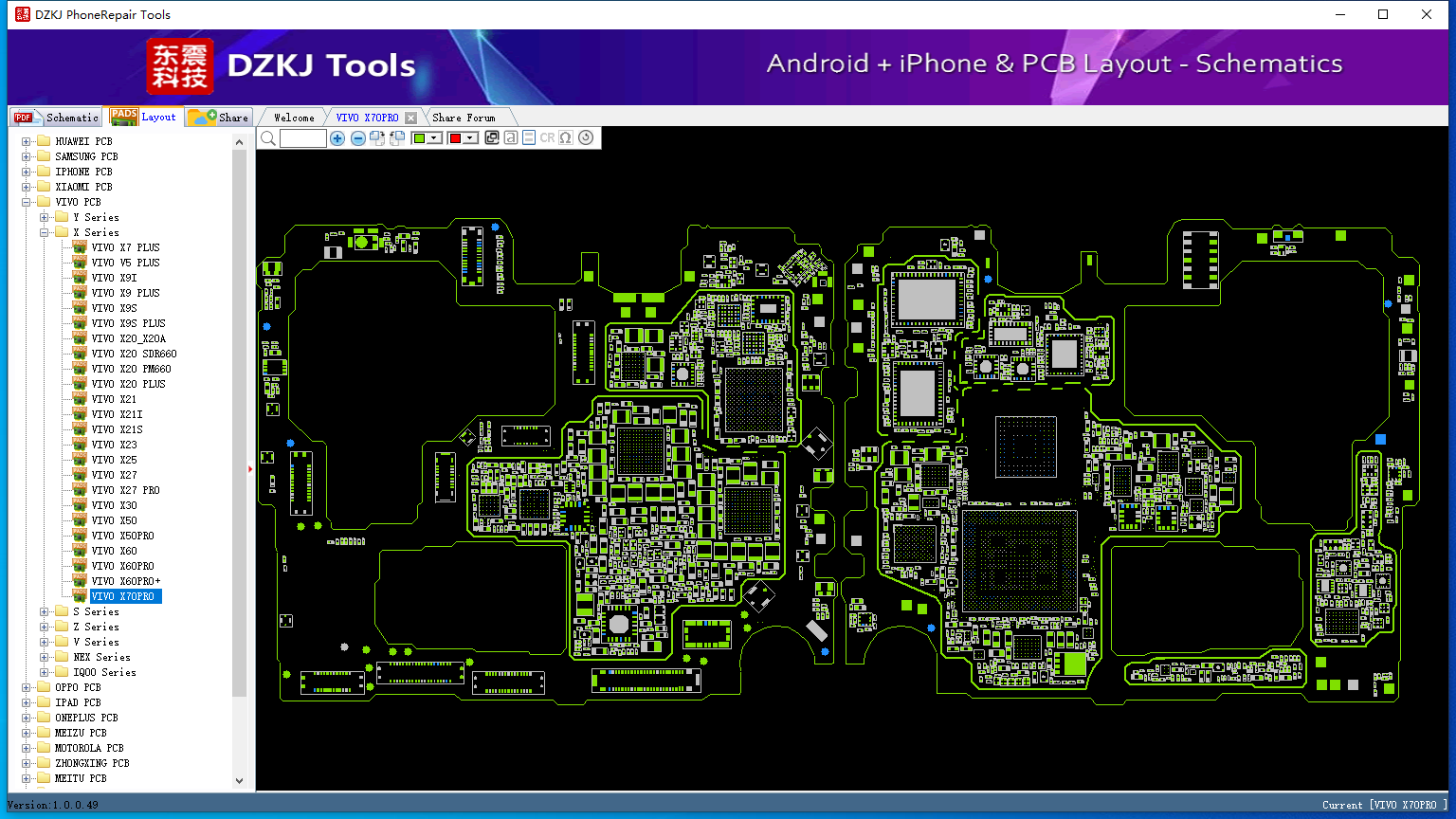1456x819 pixels.
Task: Click the PADS icon beside VIVO X7 PLUS
Action: (x=80, y=247)
